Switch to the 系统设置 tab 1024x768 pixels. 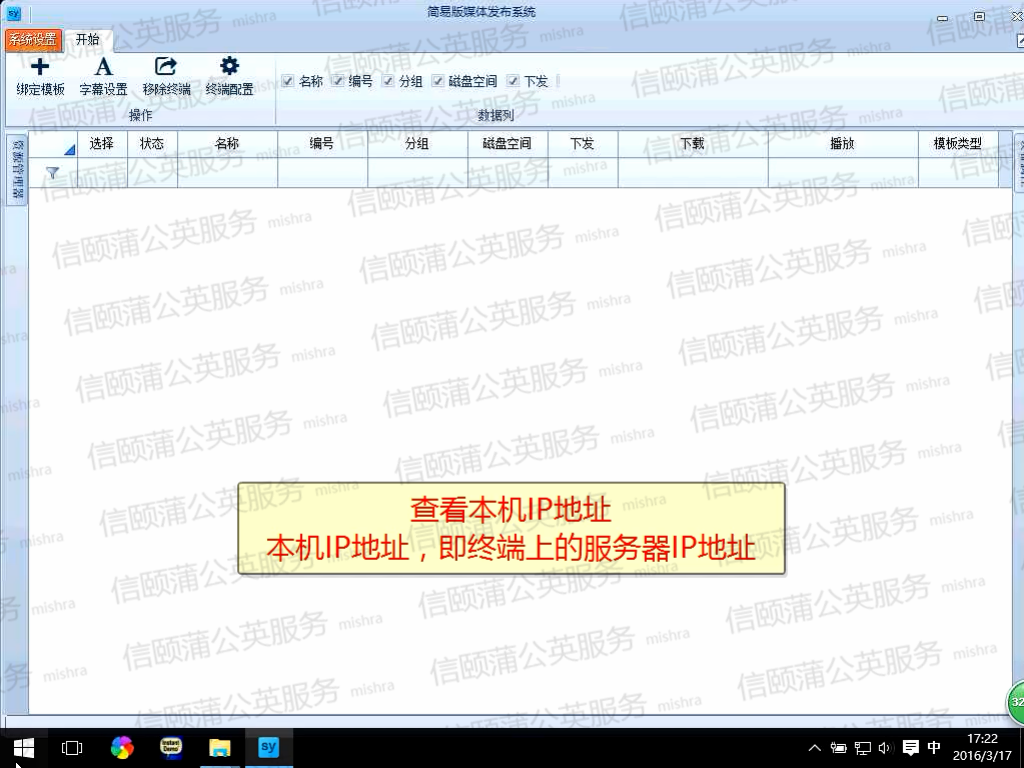[33, 40]
